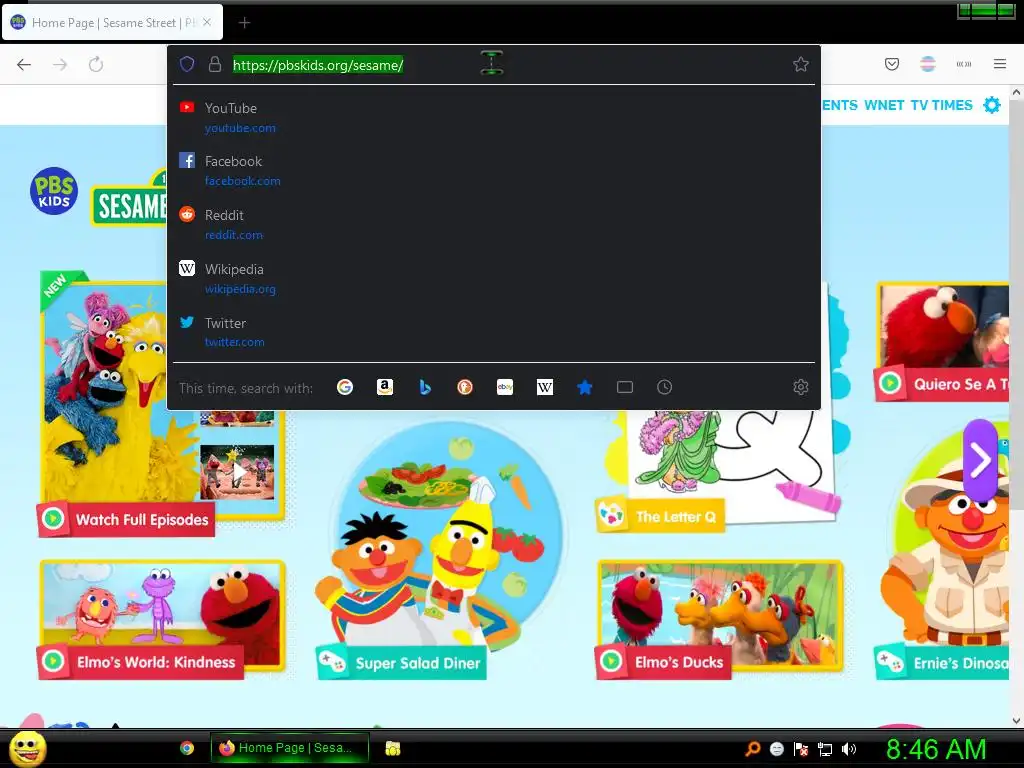Search this time with Google icon
The height and width of the screenshot is (768, 1024).
click(x=345, y=387)
